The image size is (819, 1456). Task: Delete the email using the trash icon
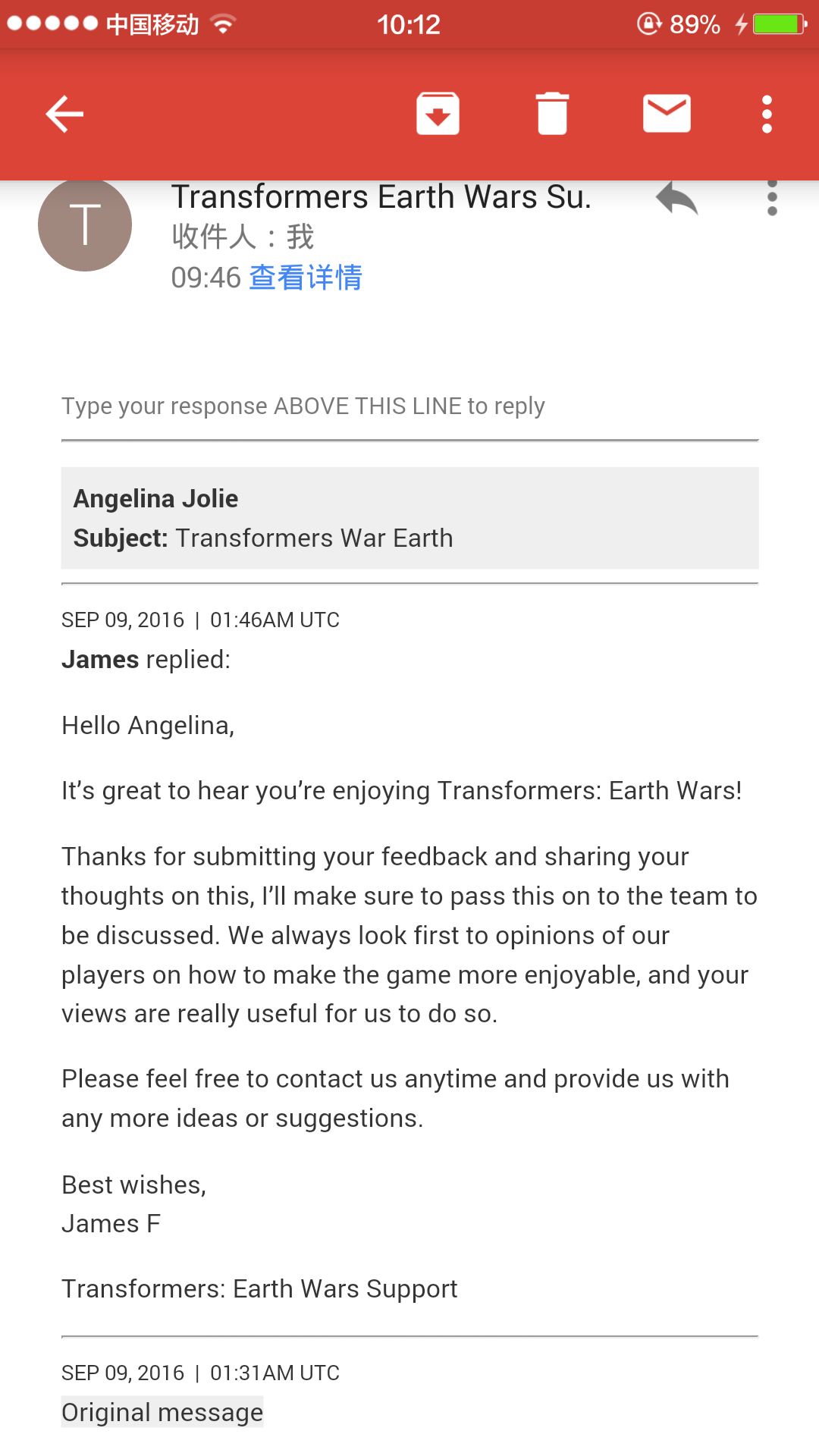coord(552,114)
